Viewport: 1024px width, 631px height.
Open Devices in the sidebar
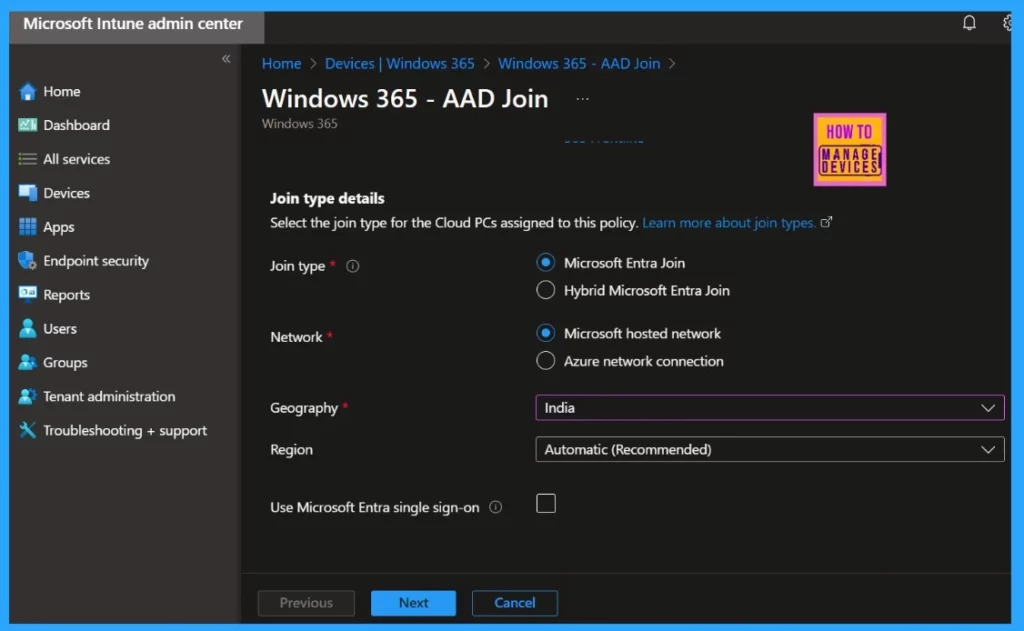66,193
